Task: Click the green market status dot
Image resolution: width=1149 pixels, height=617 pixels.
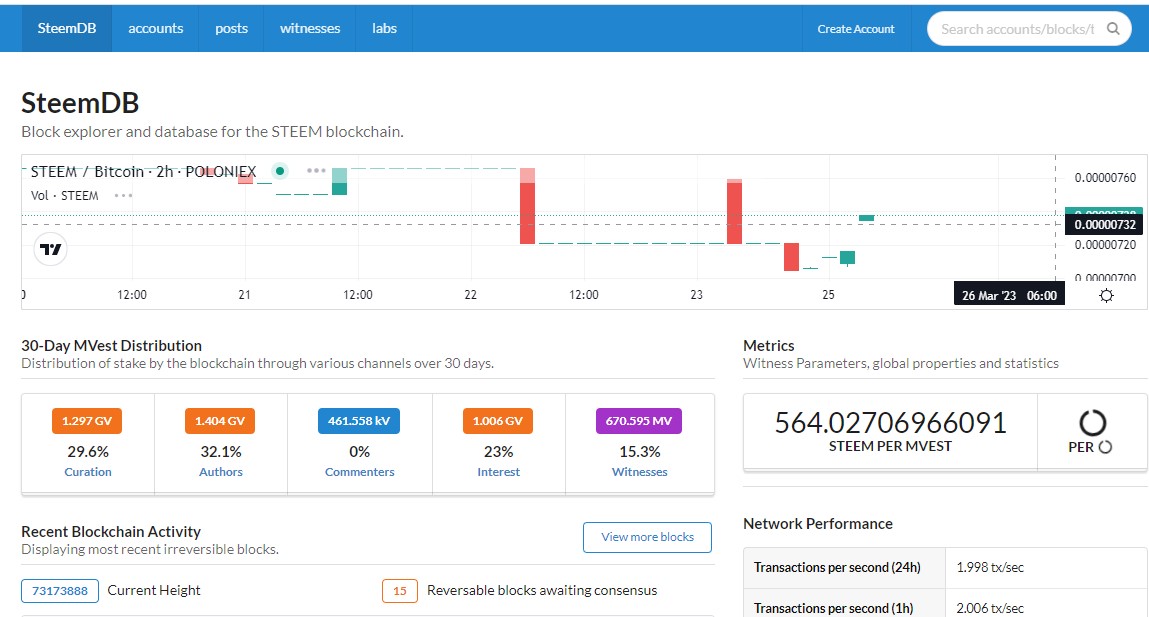Action: pos(280,171)
